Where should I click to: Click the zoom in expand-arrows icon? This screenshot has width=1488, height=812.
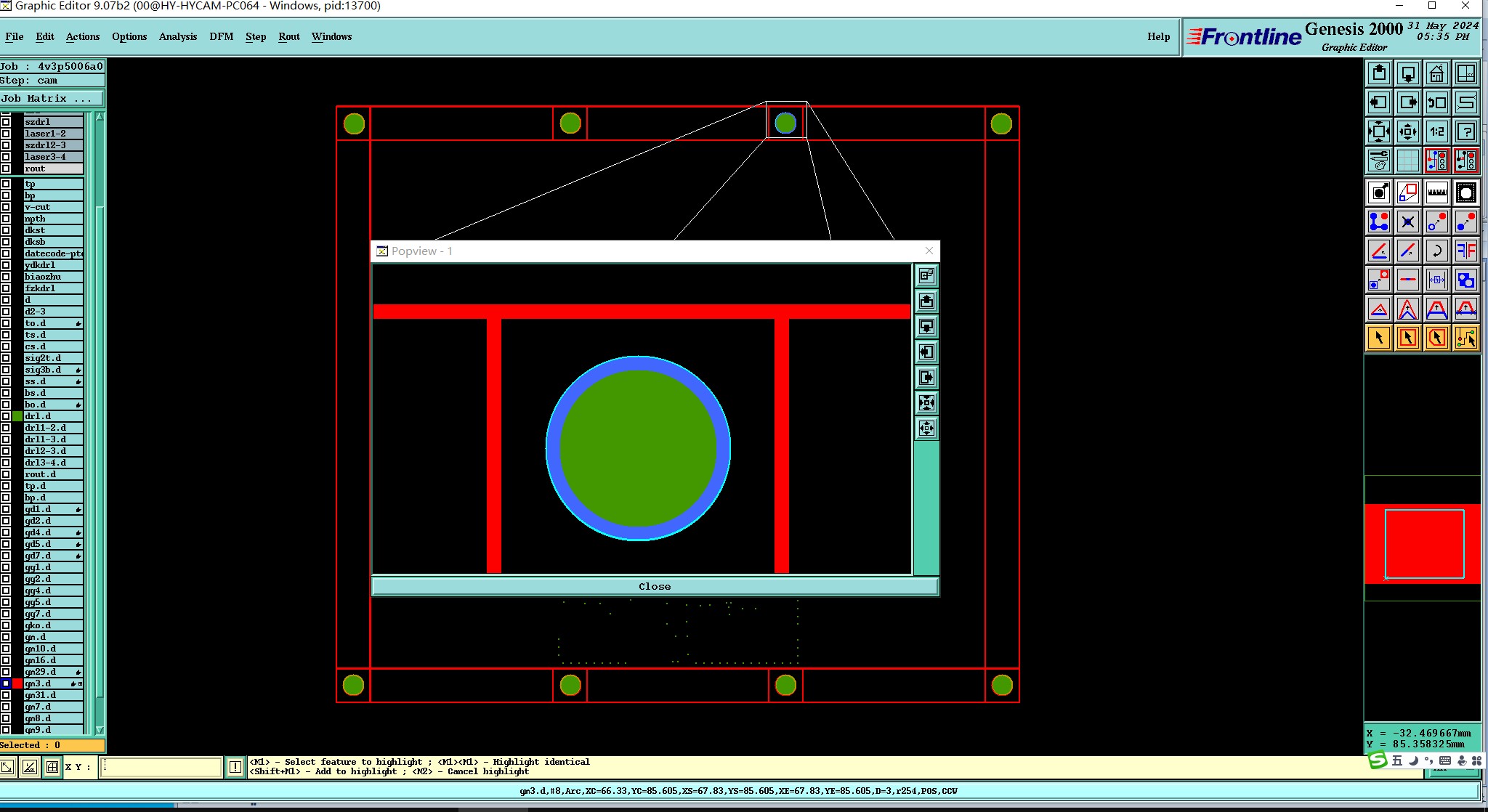(1379, 131)
